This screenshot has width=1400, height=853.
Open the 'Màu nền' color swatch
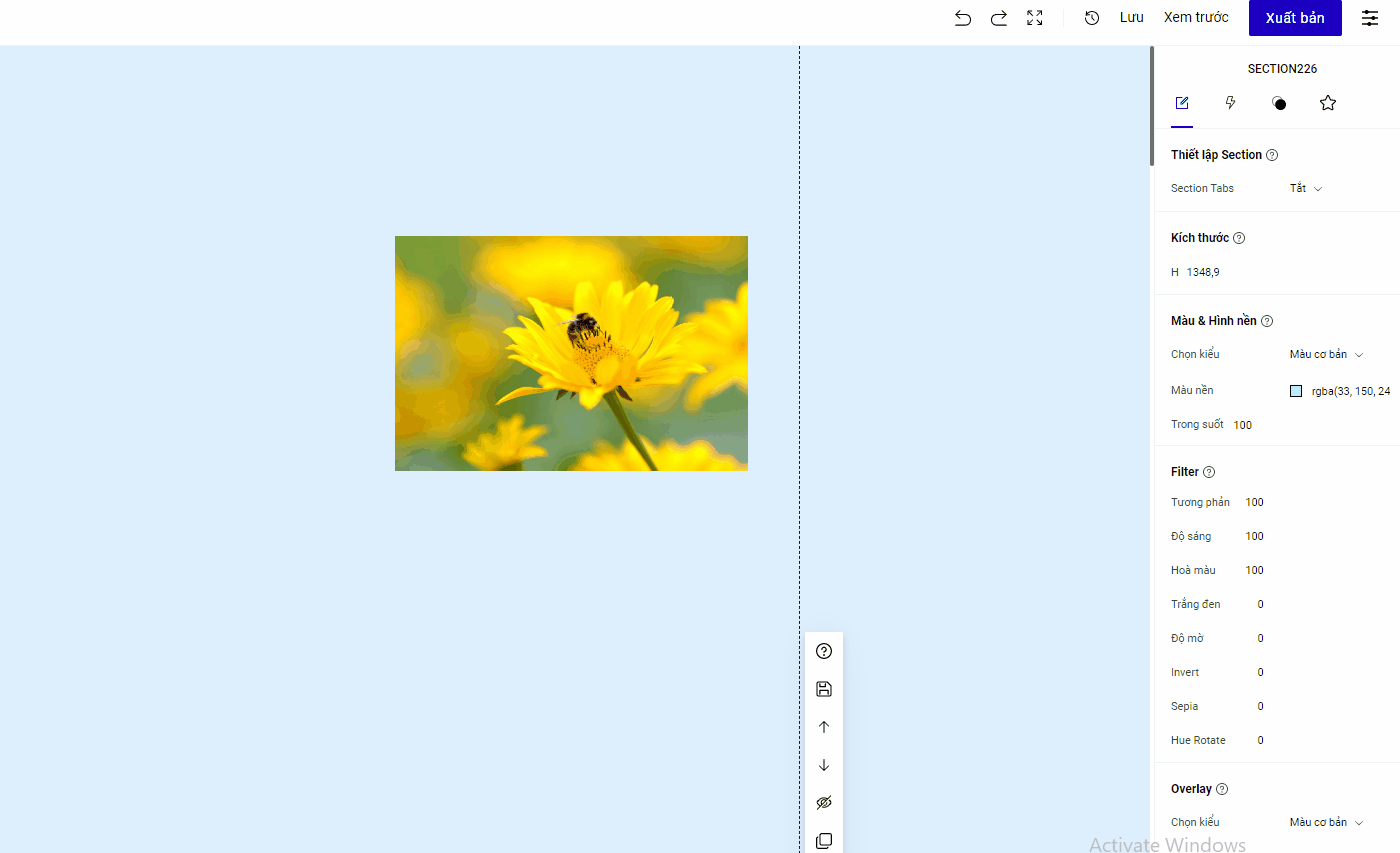pyautogui.click(x=1296, y=391)
